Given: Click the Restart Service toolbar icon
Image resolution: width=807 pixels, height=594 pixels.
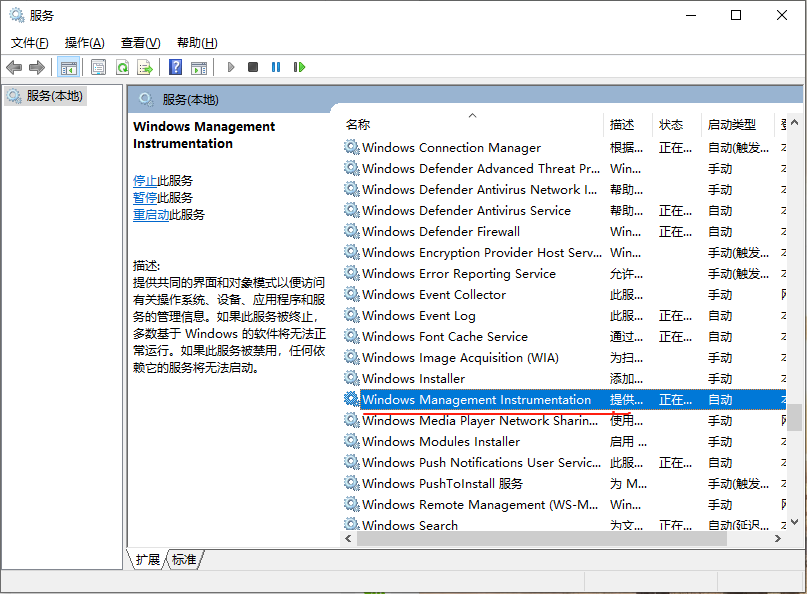Looking at the screenshot, I should tap(299, 67).
